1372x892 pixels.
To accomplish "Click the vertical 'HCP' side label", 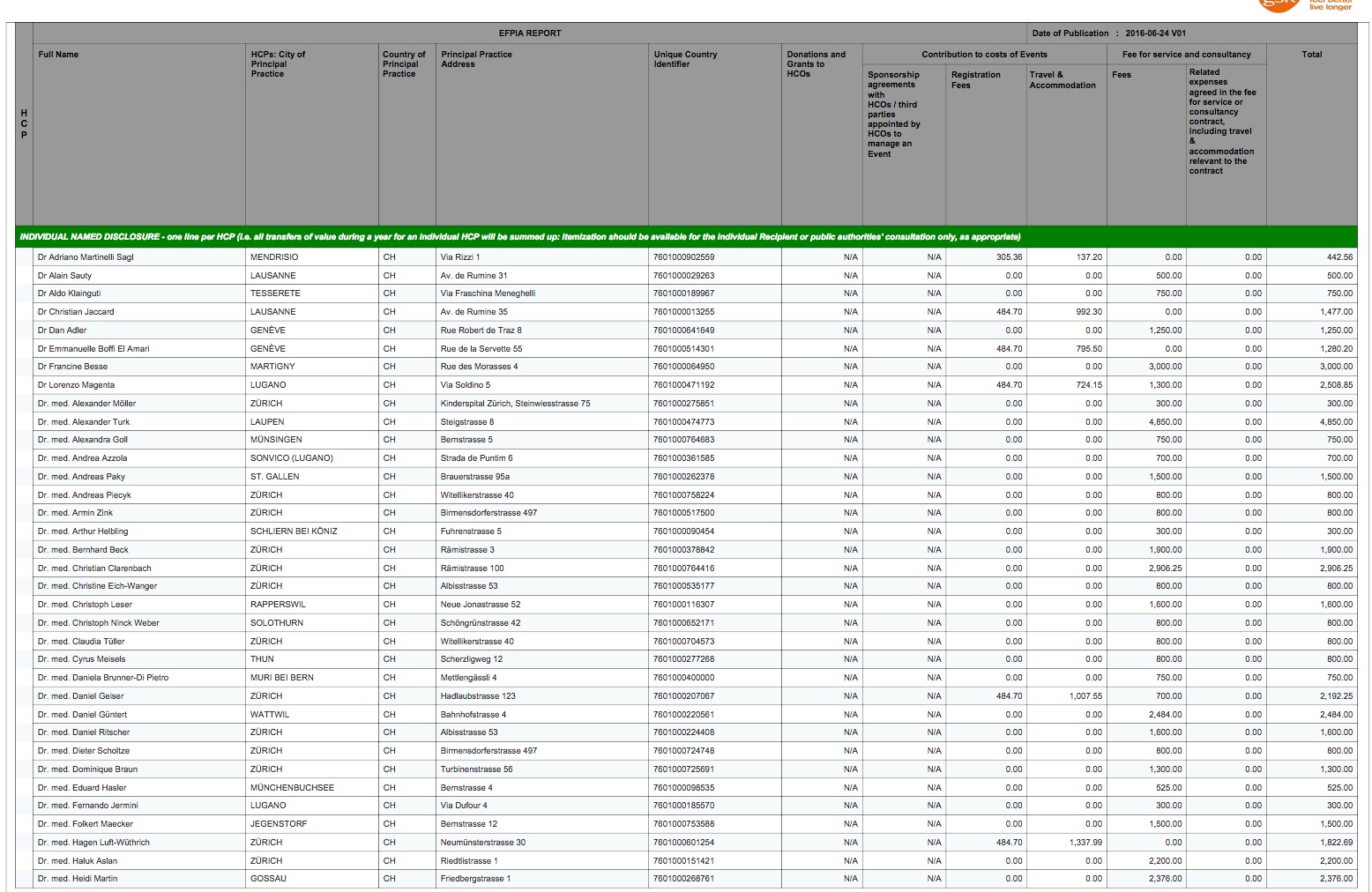I will (24, 124).
